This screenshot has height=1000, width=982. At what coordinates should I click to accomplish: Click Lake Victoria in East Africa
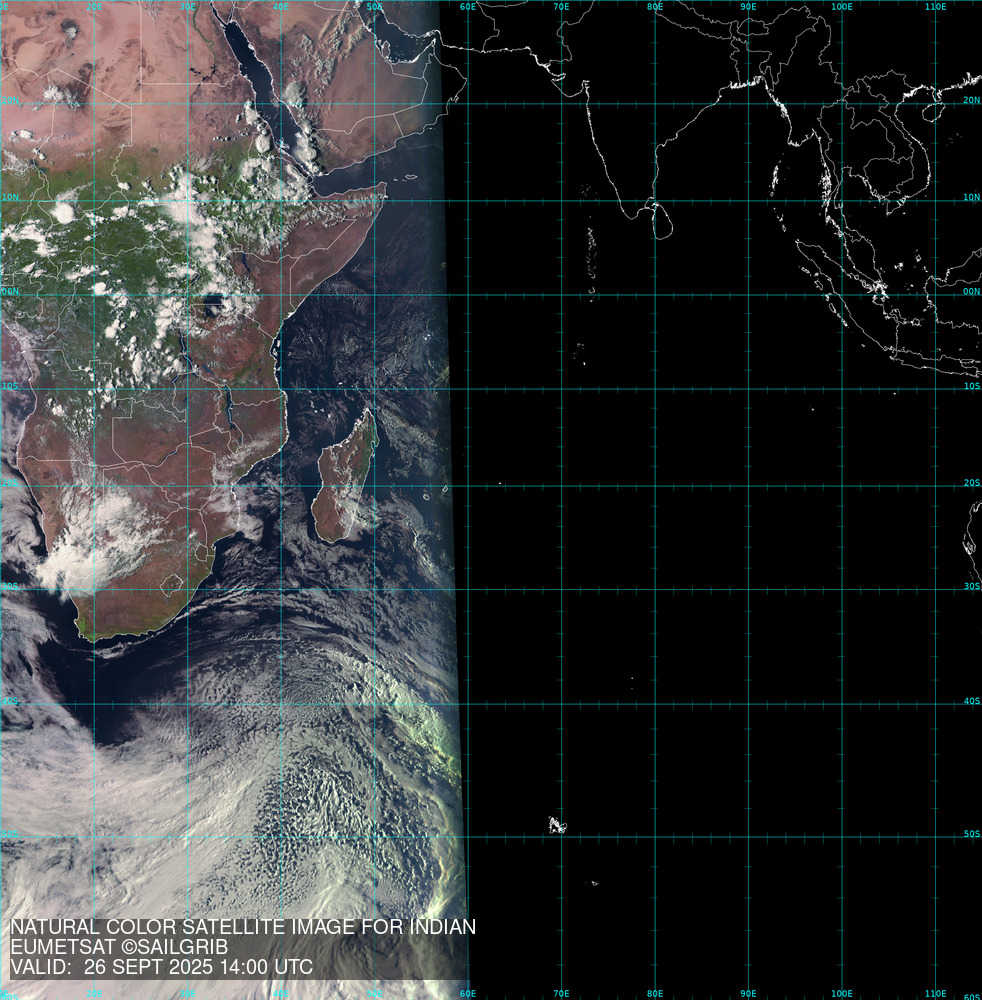pyautogui.click(x=212, y=303)
